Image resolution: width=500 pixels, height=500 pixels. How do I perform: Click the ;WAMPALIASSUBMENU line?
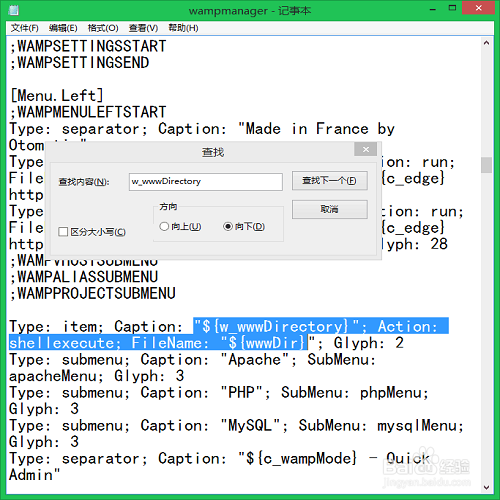pyautogui.click(x=84, y=277)
